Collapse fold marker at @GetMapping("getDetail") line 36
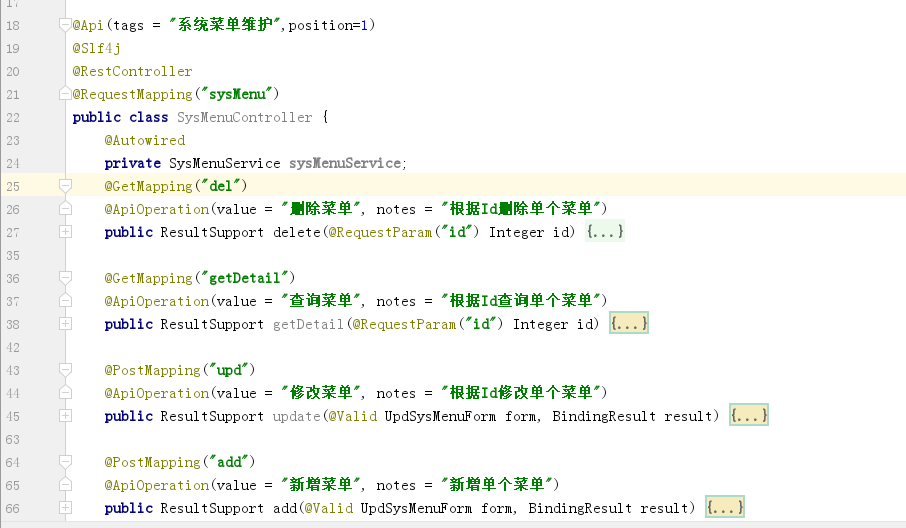906x528 pixels. (x=65, y=278)
